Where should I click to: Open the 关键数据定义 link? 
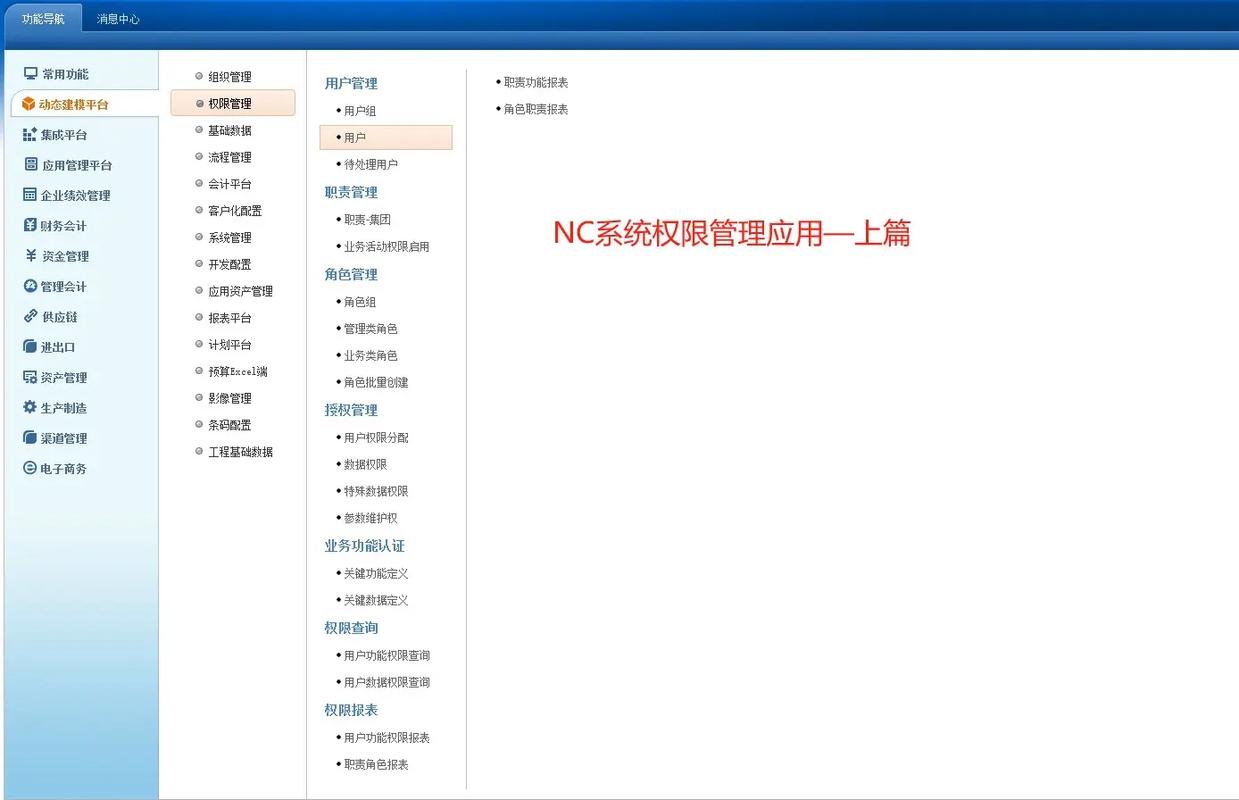point(376,600)
